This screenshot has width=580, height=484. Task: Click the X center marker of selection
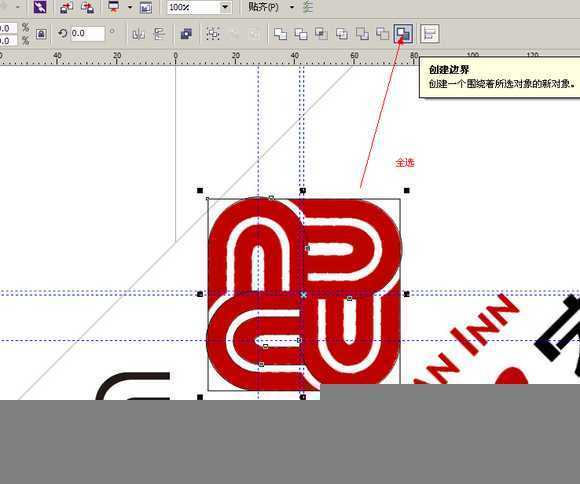[x=303, y=295]
